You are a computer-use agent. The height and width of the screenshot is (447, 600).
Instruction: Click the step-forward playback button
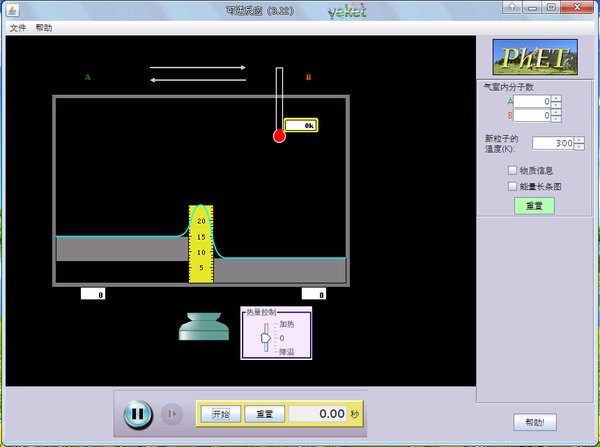pyautogui.click(x=172, y=414)
